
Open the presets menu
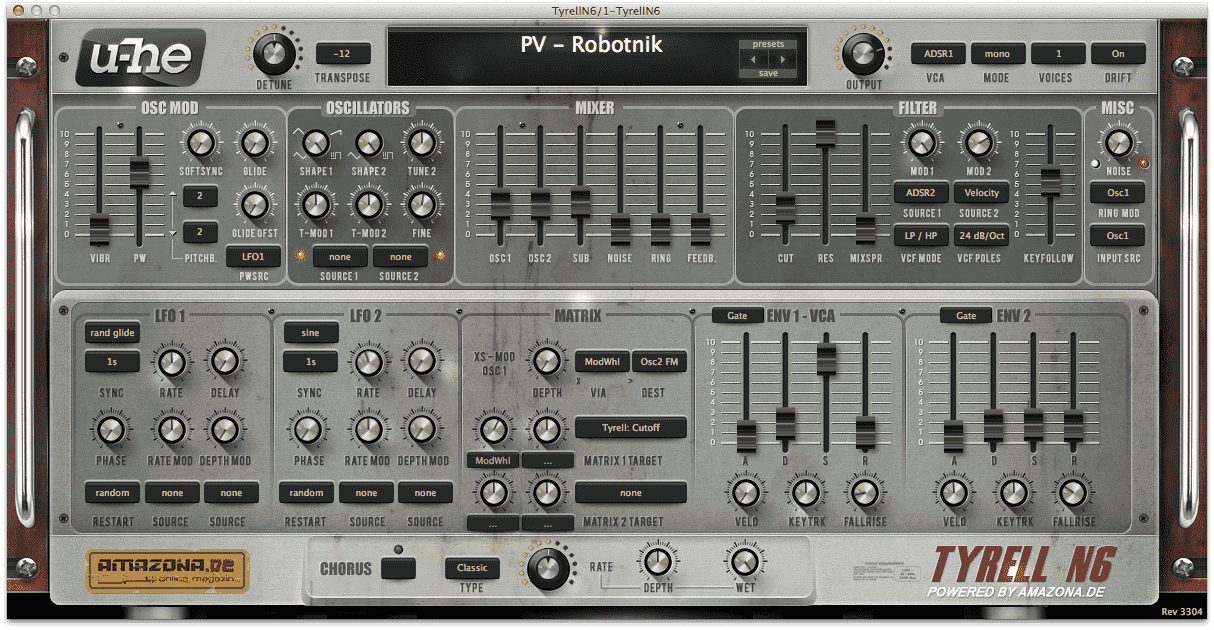coord(768,45)
